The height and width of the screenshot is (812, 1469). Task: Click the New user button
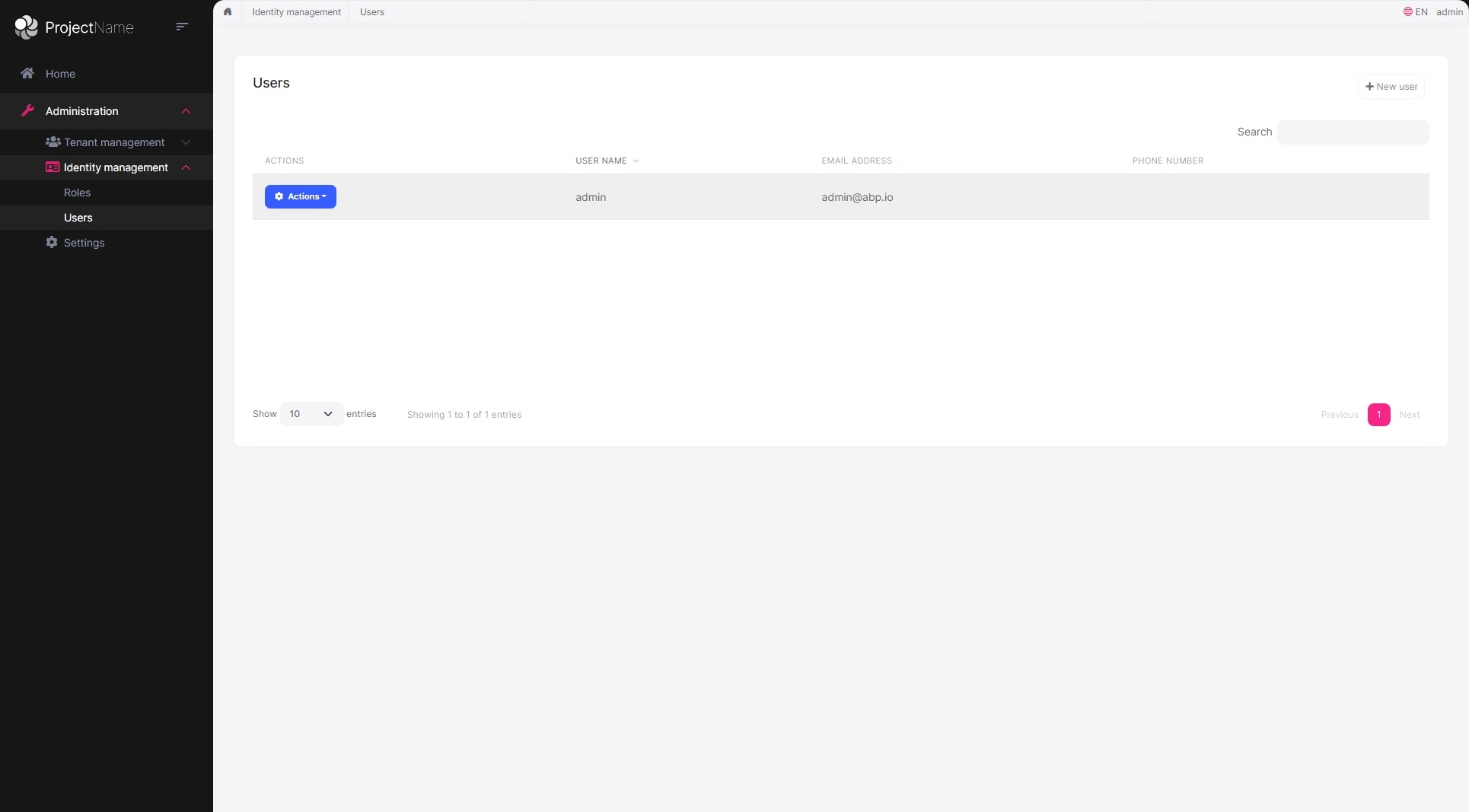pos(1391,86)
